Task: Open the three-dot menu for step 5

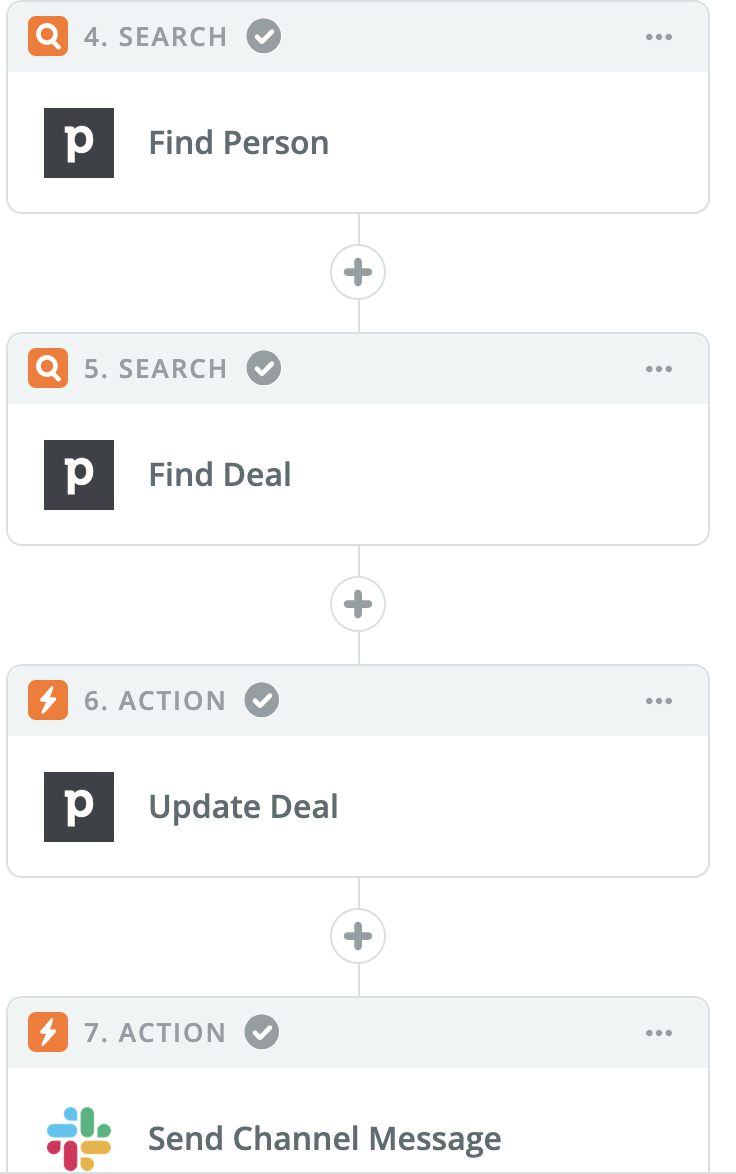Action: tap(659, 368)
